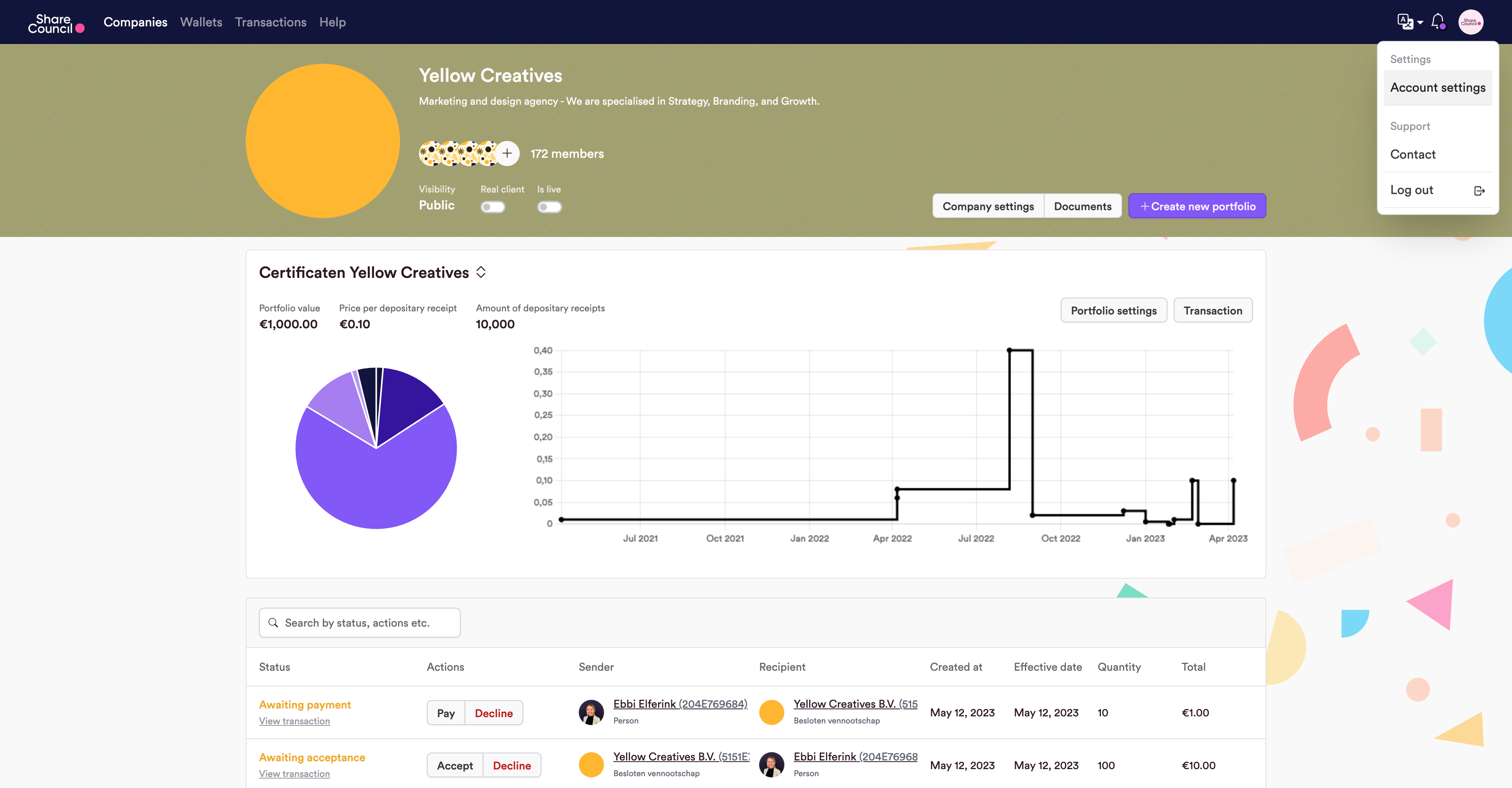This screenshot has width=1512, height=788.
Task: Open Portfolio settings
Action: (1114, 311)
